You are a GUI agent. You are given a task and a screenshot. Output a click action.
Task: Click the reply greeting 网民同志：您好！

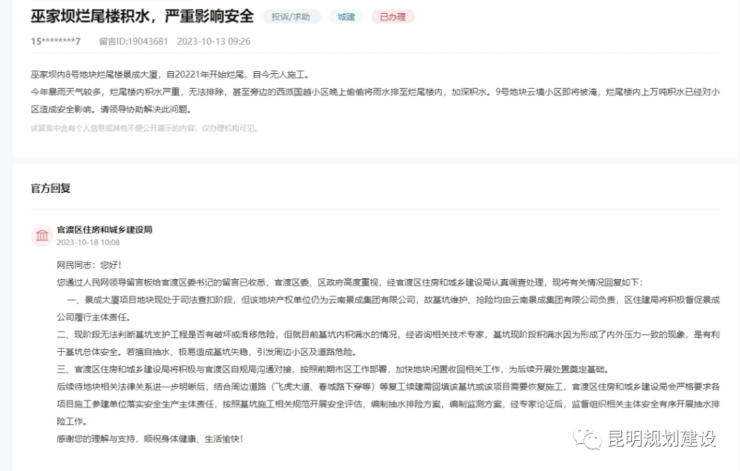(89, 264)
